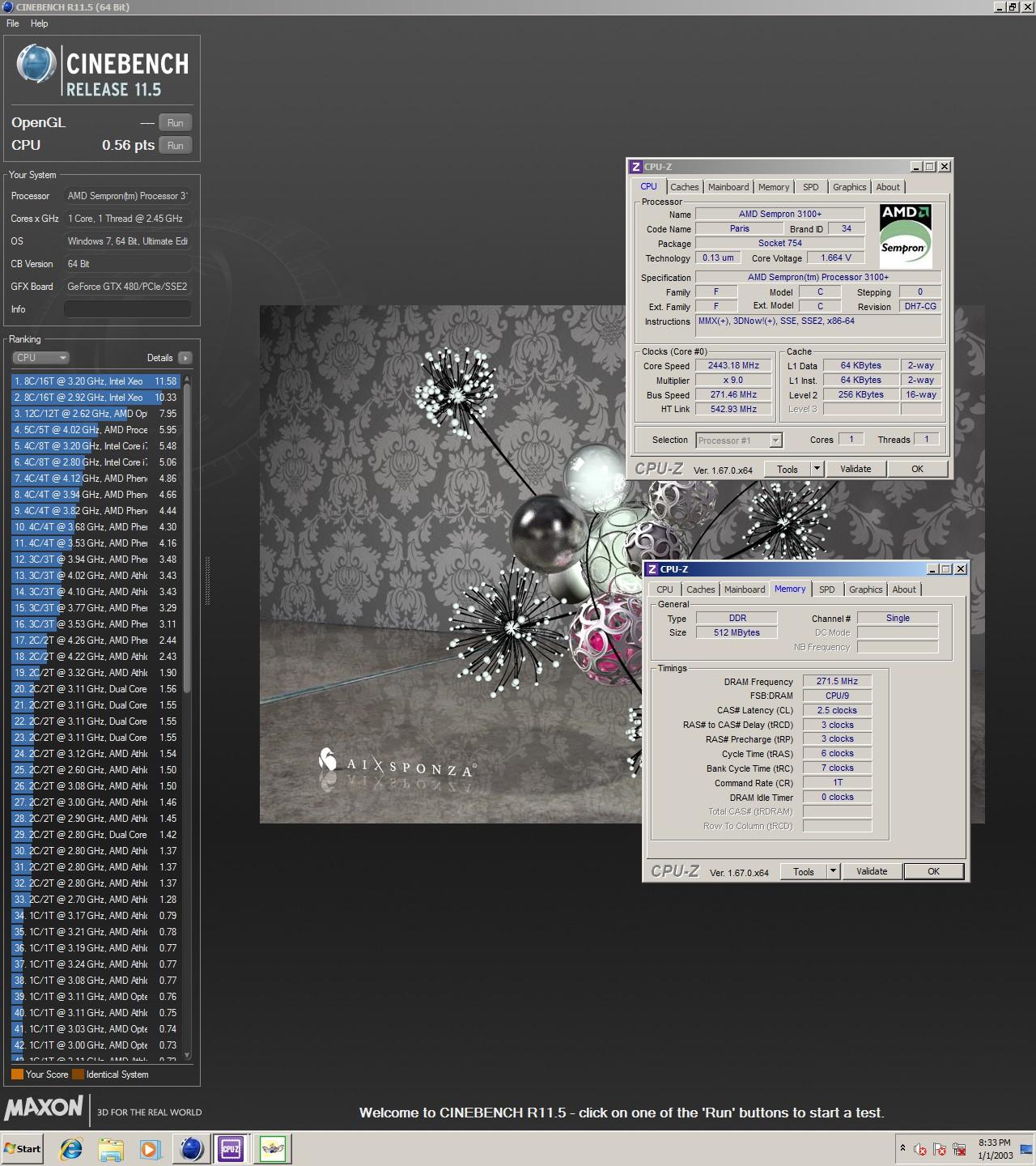Open the ranking CPU dropdown
This screenshot has height=1166, width=1036.
[40, 358]
